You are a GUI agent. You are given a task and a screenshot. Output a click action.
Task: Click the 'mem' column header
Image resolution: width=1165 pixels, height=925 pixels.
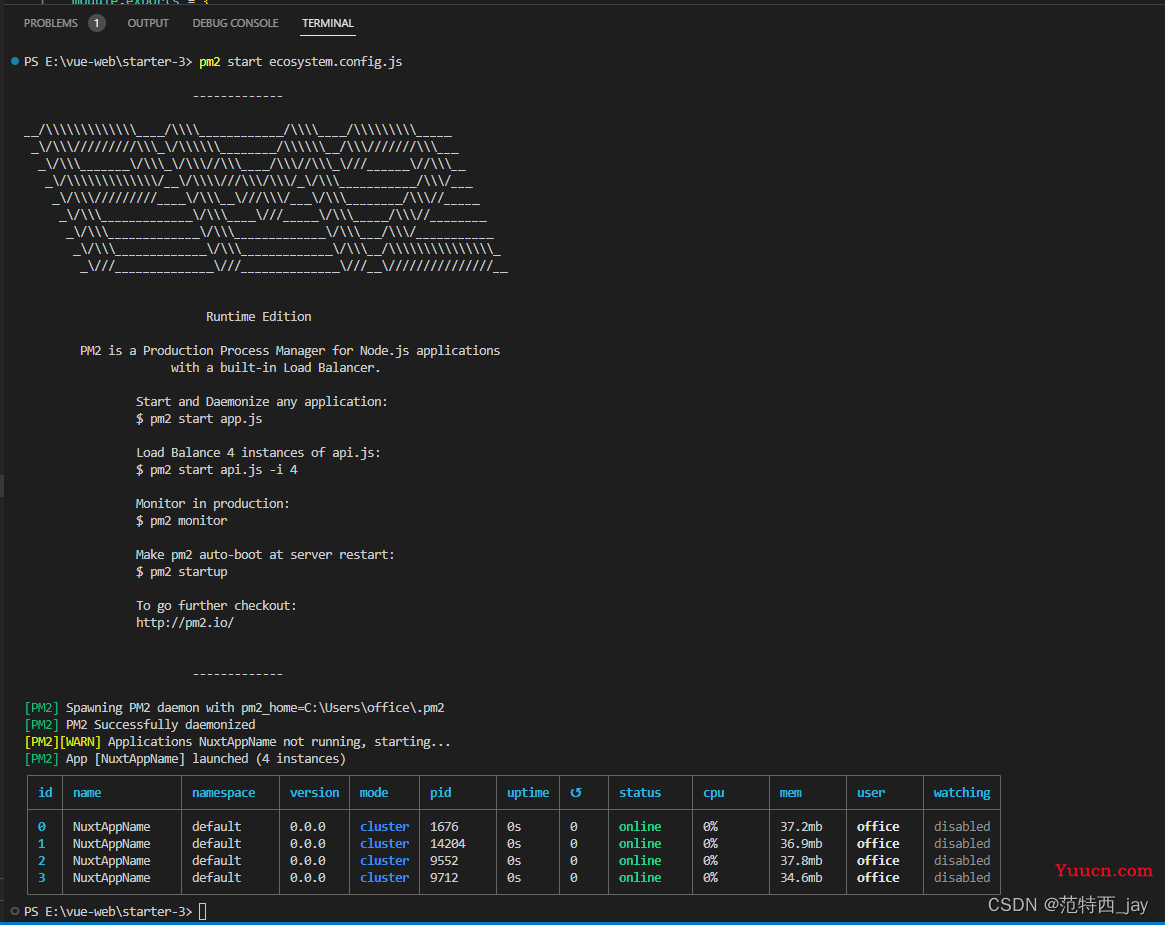pyautogui.click(x=791, y=793)
